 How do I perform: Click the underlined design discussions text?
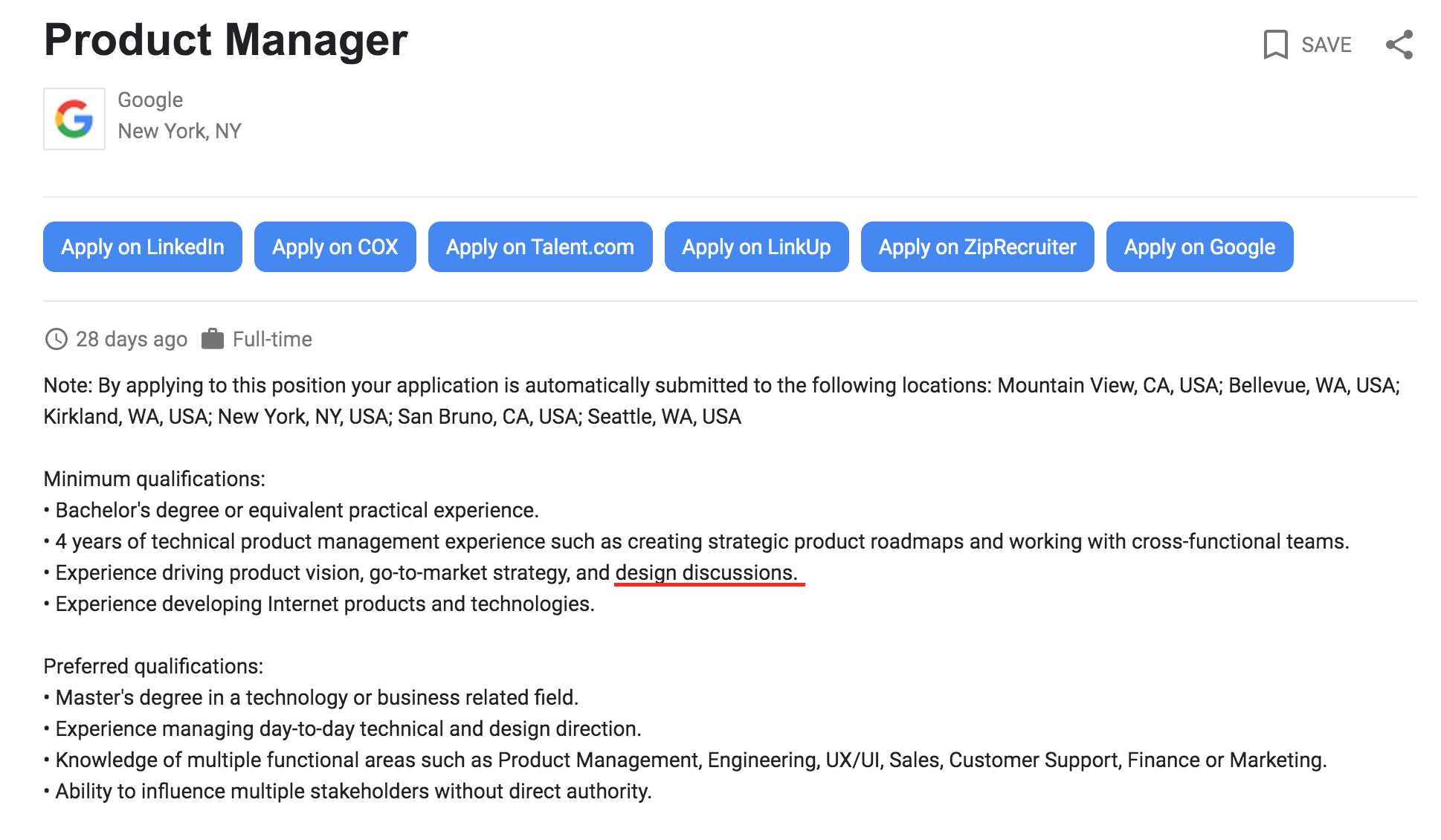[x=706, y=572]
